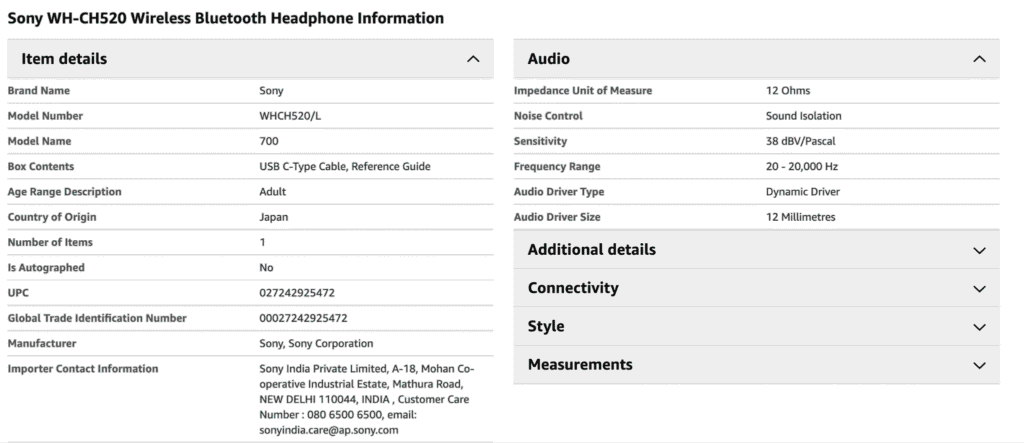1024x443 pixels.
Task: Select the Brand Name label
Action: [39, 91]
